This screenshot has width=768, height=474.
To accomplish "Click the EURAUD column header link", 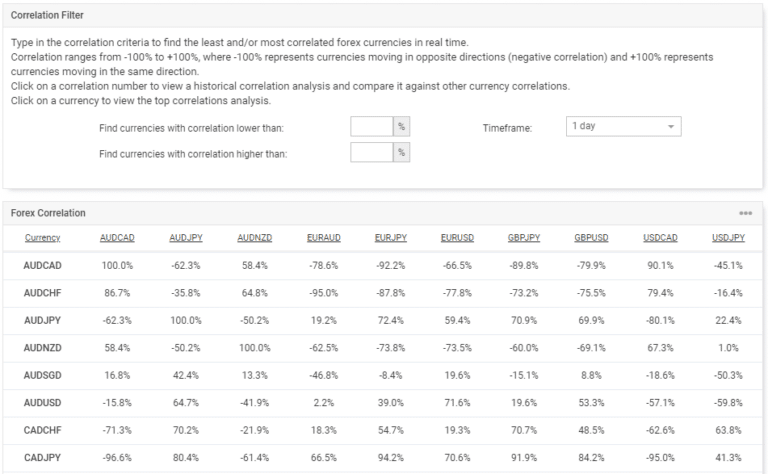I will (322, 238).
